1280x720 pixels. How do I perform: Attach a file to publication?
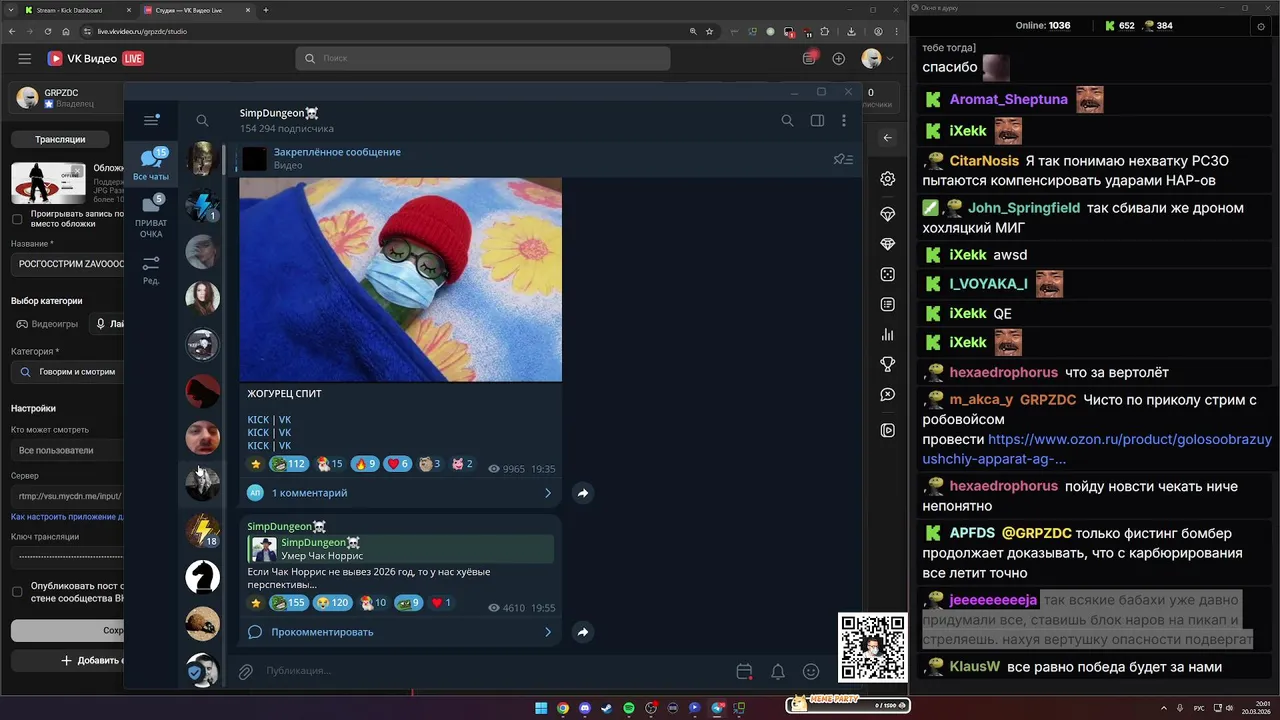[245, 672]
